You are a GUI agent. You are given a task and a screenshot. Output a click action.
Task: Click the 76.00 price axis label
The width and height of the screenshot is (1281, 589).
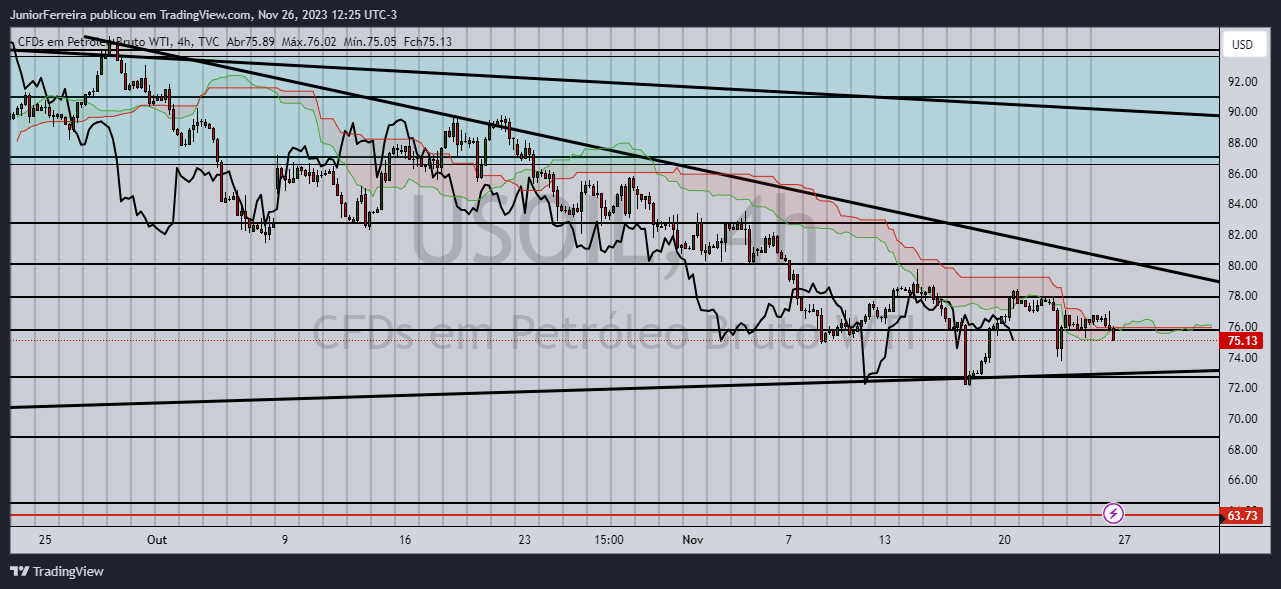(1242, 327)
